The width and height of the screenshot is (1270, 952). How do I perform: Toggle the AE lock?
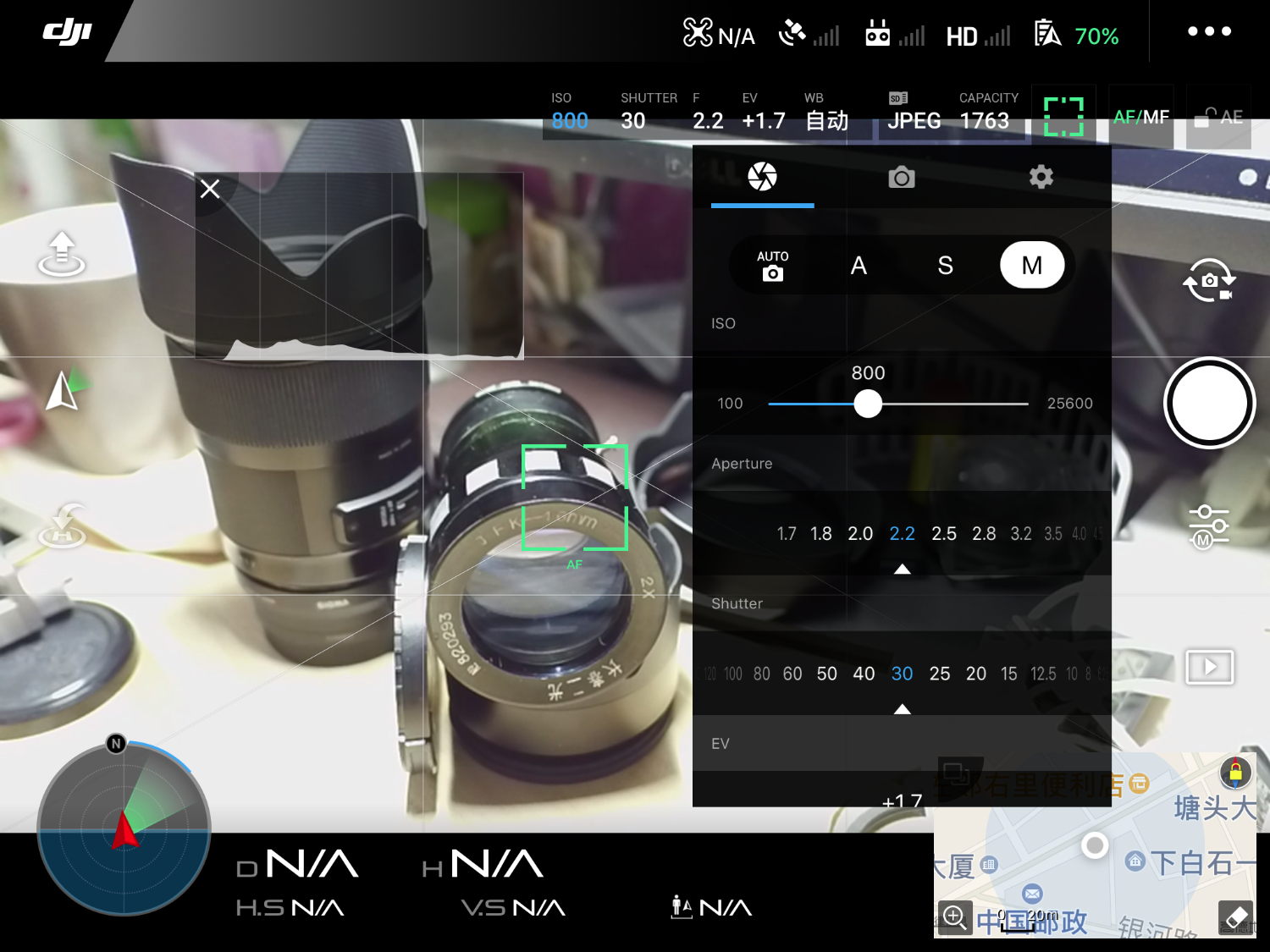(x=1218, y=117)
